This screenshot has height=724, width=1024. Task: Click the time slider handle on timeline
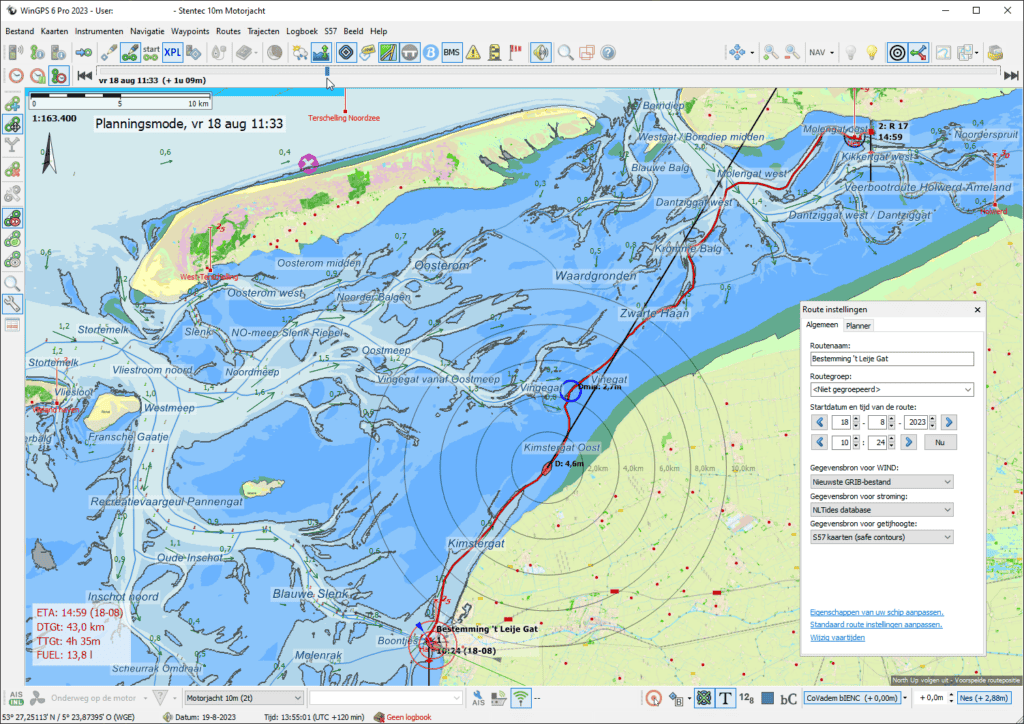tap(327, 71)
